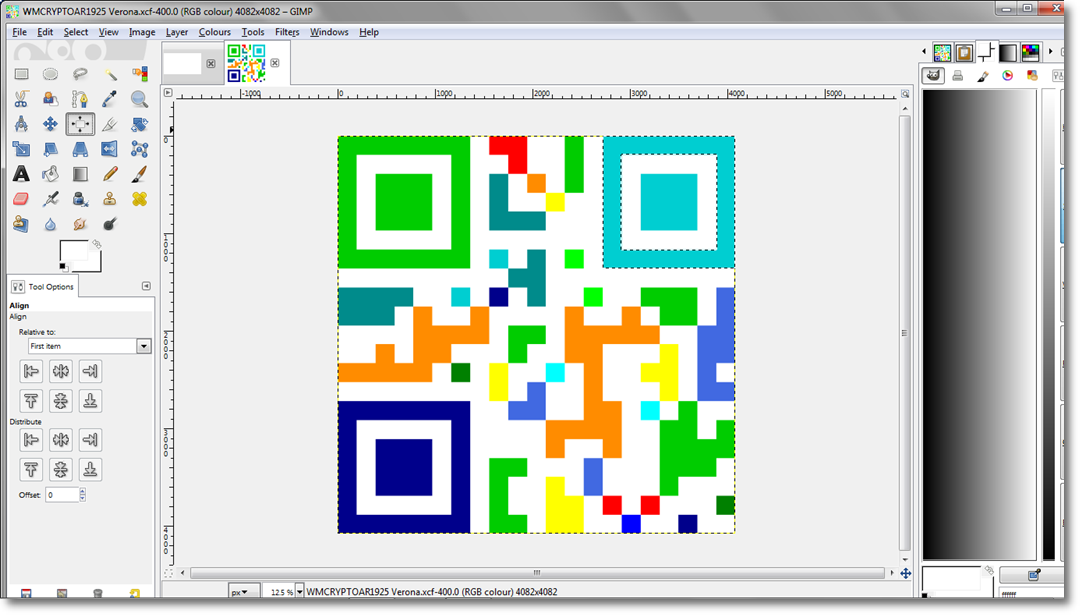This screenshot has height=615, width=1080.
Task: Select the Rectangle Select tool
Action: click(x=21, y=74)
